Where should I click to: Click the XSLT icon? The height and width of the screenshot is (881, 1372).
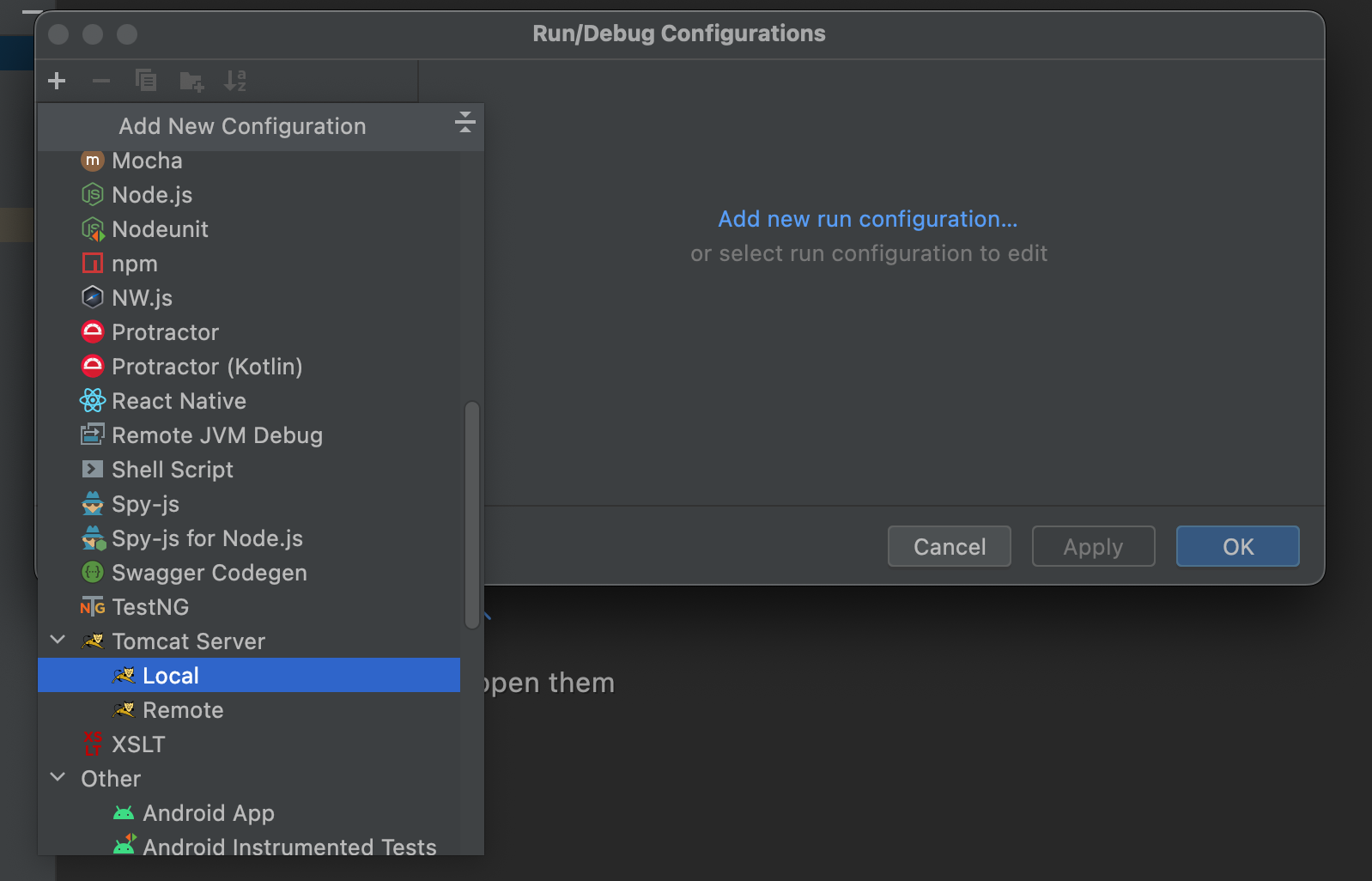pyautogui.click(x=93, y=744)
